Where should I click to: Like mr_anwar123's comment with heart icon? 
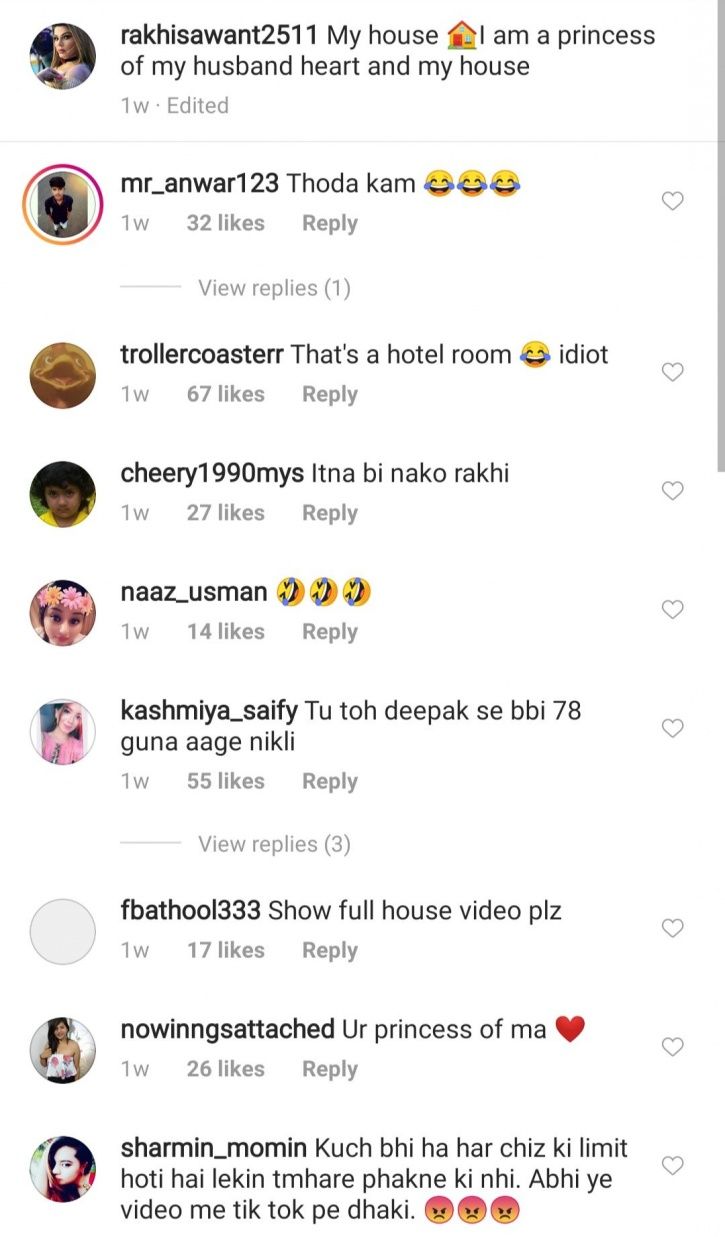(673, 201)
